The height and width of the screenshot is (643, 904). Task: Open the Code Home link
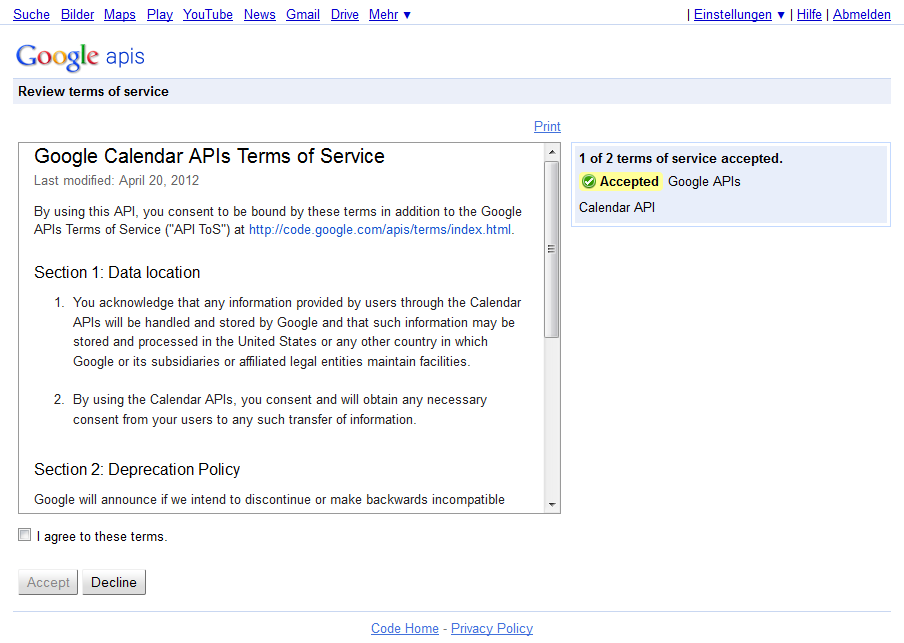click(404, 628)
